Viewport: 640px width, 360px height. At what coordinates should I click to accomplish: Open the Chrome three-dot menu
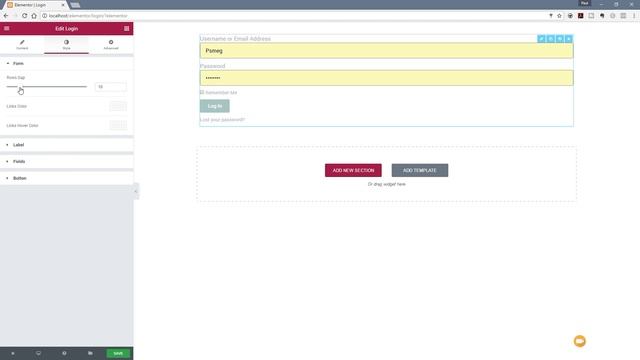click(x=634, y=16)
